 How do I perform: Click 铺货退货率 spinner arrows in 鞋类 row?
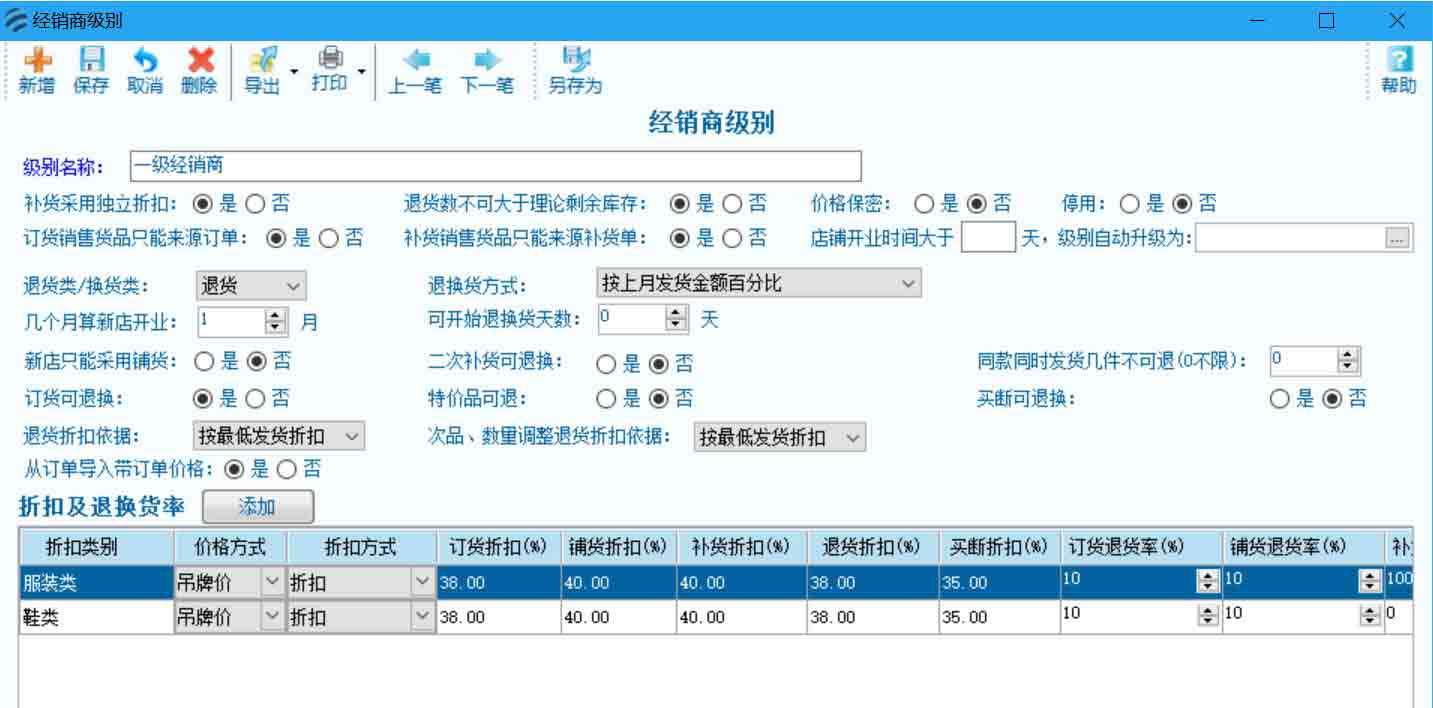(x=1371, y=617)
